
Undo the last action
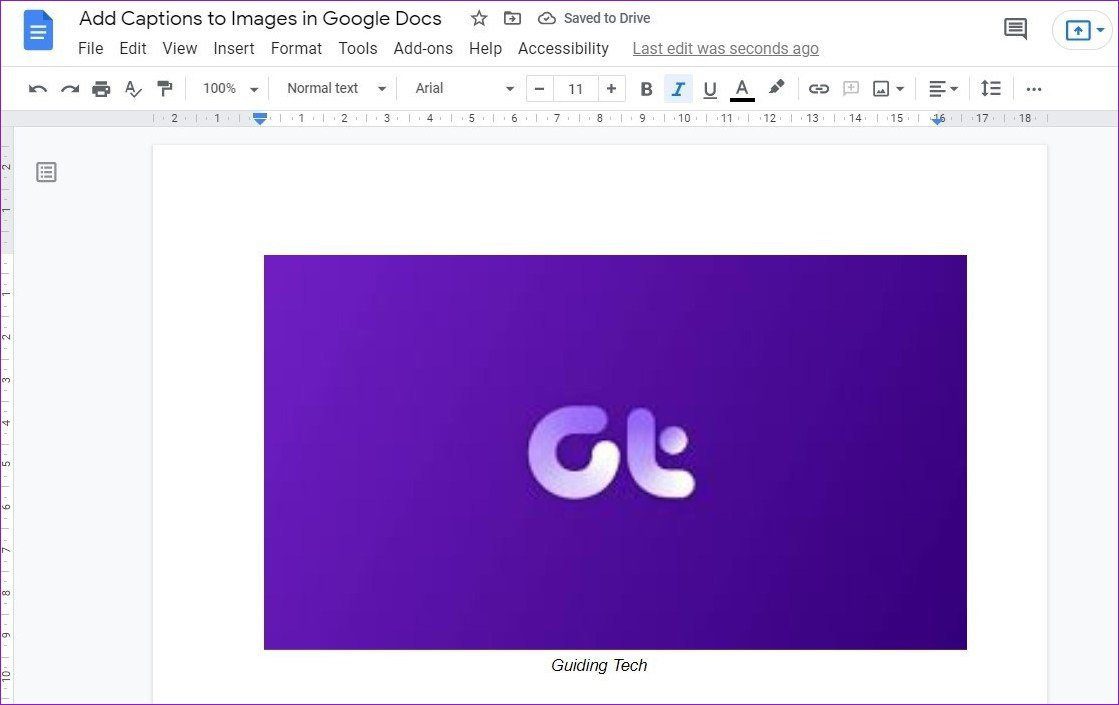tap(38, 89)
